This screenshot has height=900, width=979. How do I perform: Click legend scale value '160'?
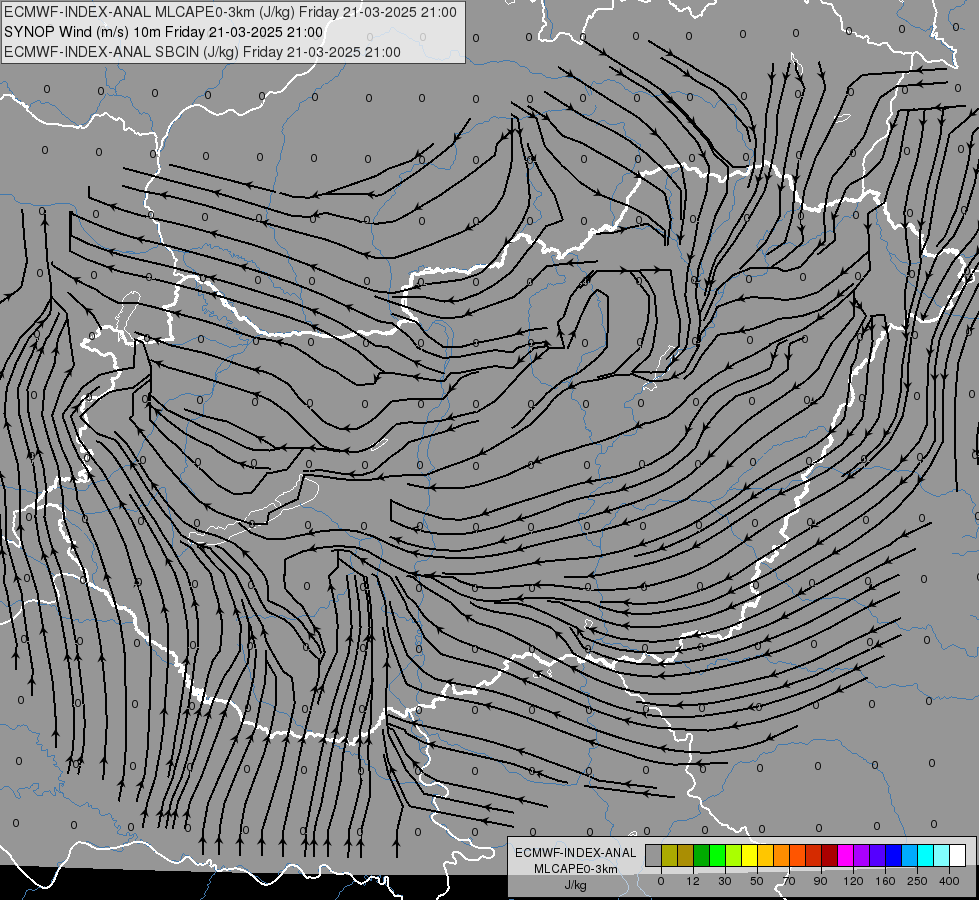pos(885,881)
